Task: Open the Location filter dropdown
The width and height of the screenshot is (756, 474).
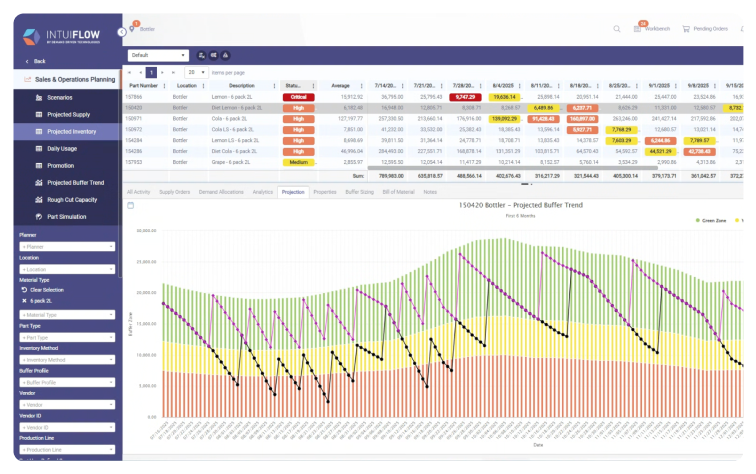Action: pyautogui.click(x=67, y=269)
